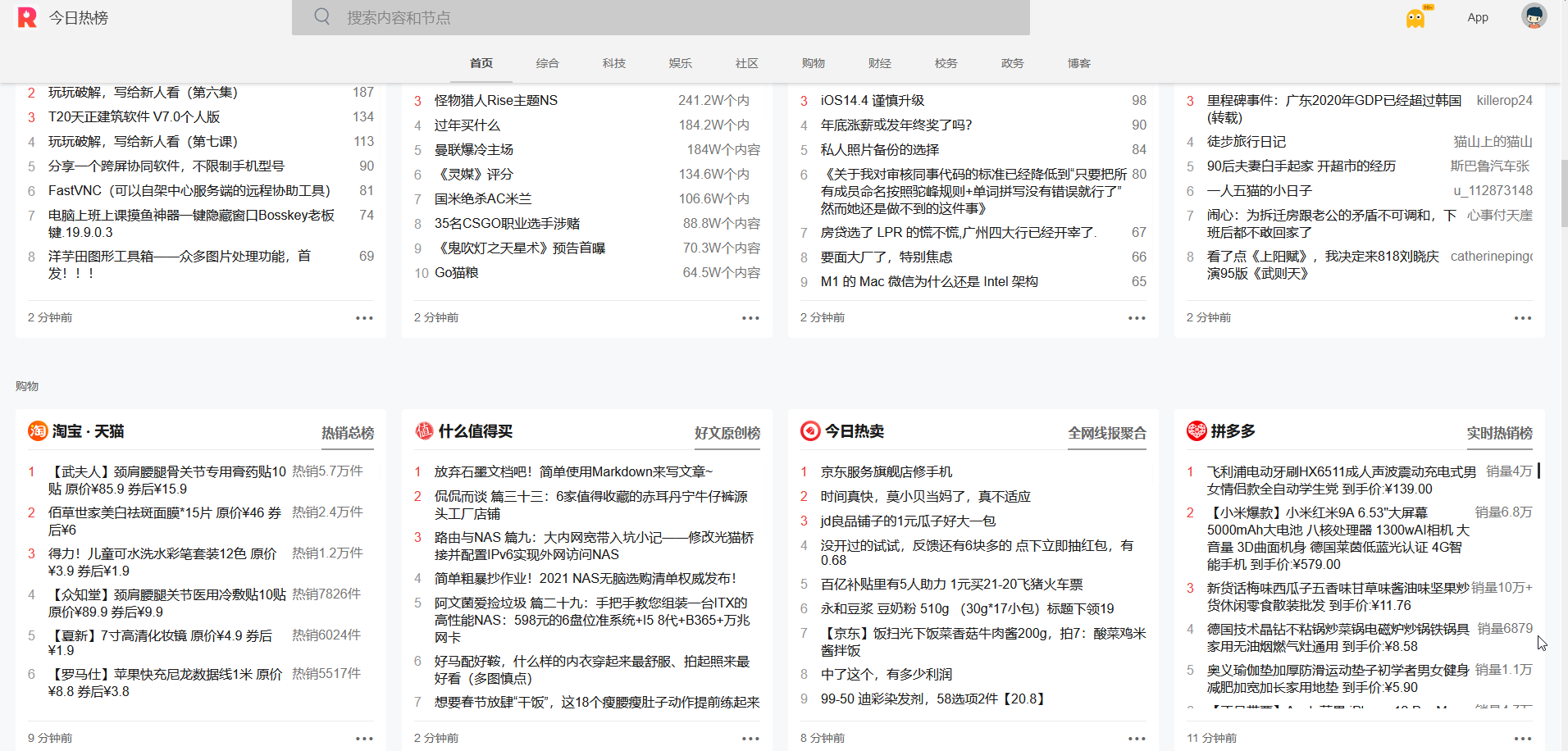This screenshot has width=1568, height=751.
Task: Switch to the 科技 tab
Action: [614, 63]
